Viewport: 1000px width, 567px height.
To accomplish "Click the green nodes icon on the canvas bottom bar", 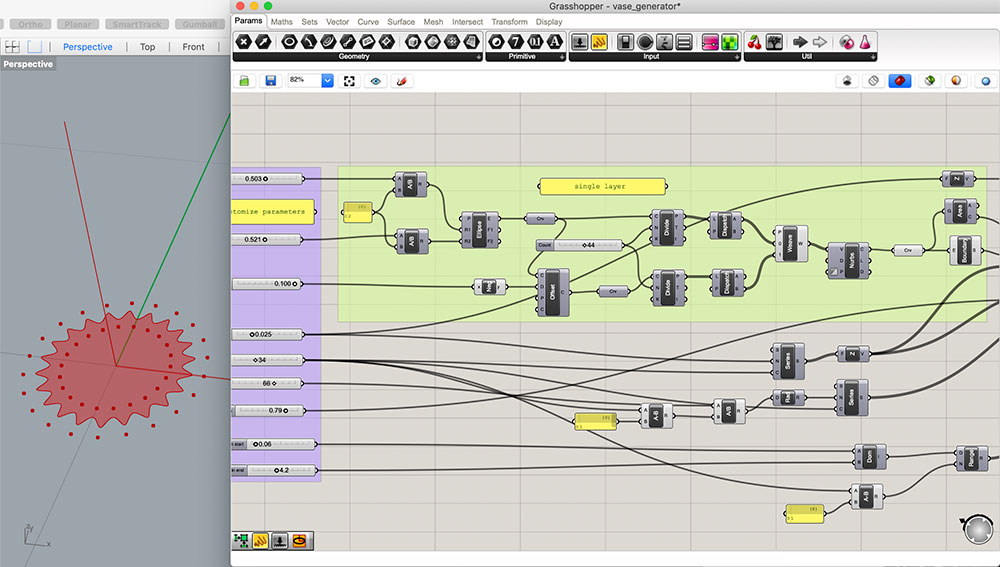I will point(241,541).
